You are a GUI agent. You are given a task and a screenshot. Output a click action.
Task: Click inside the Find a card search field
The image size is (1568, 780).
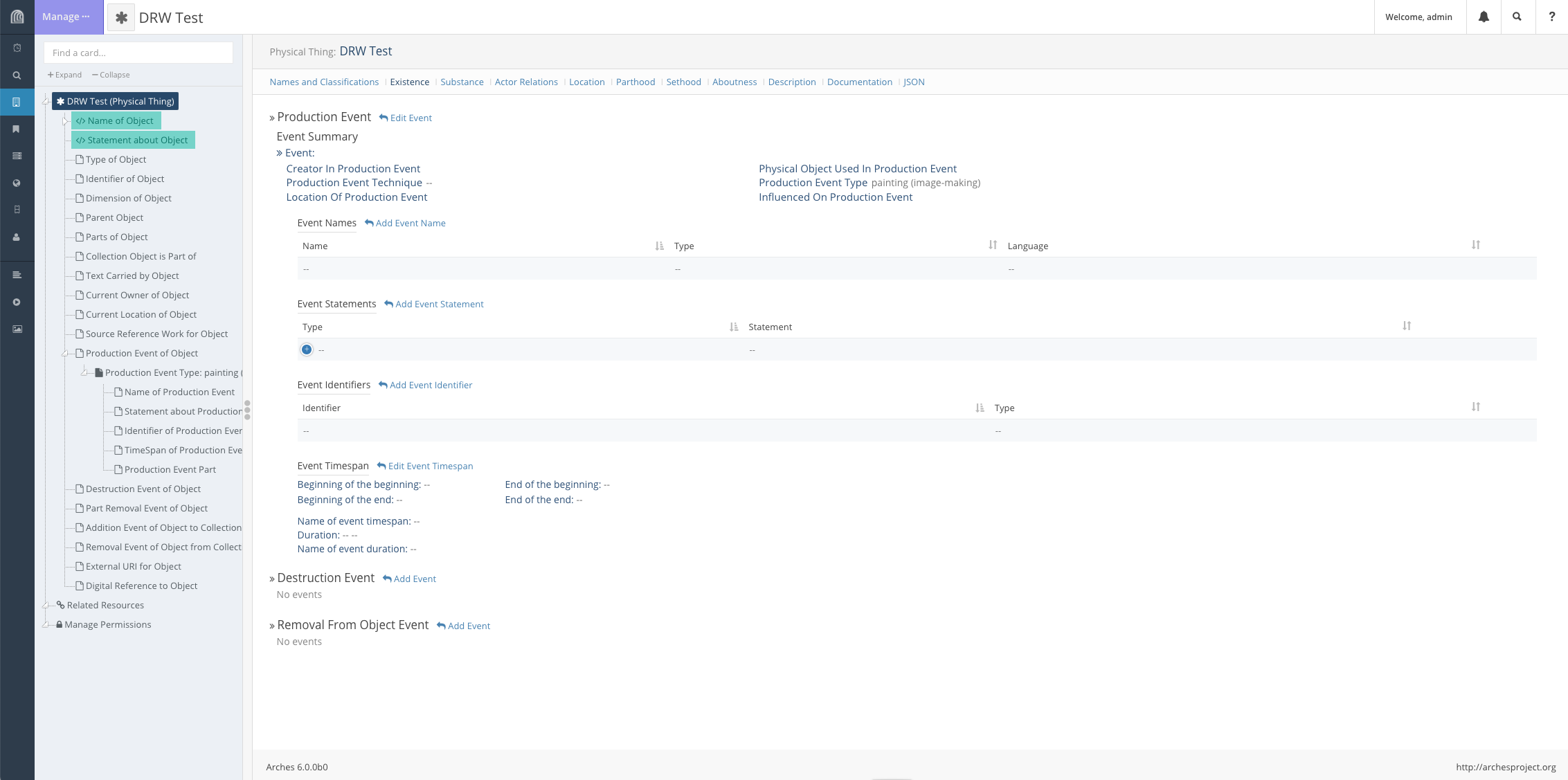tap(138, 53)
